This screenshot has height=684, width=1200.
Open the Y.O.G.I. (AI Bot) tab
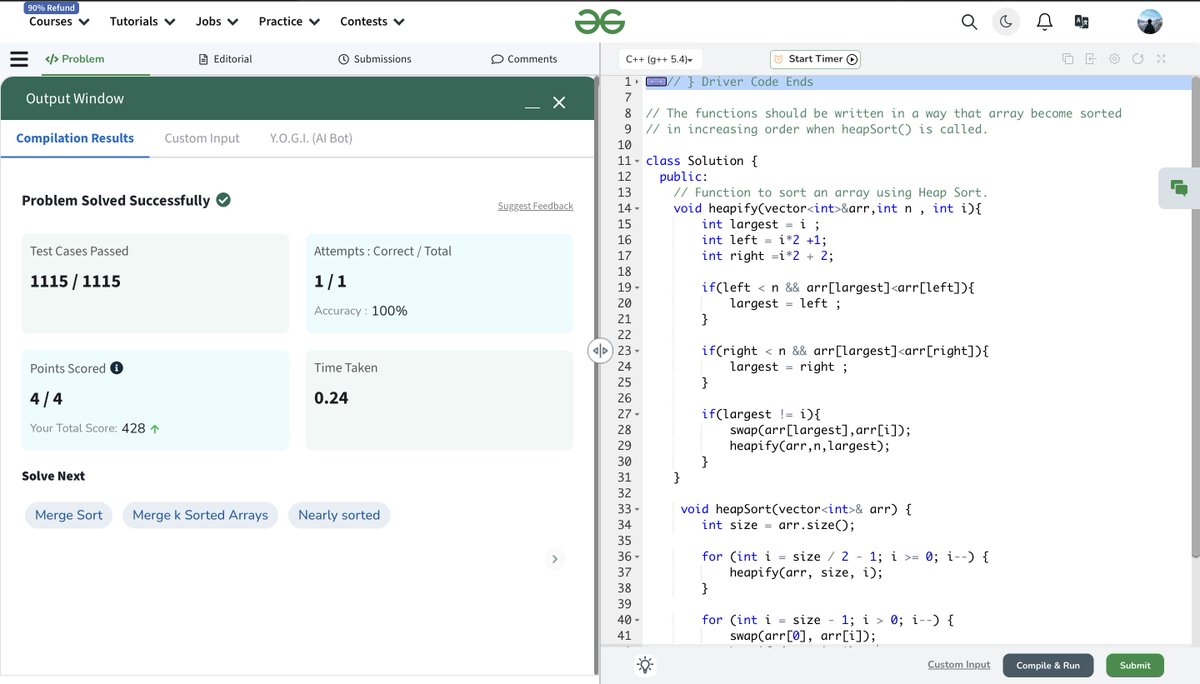311,138
